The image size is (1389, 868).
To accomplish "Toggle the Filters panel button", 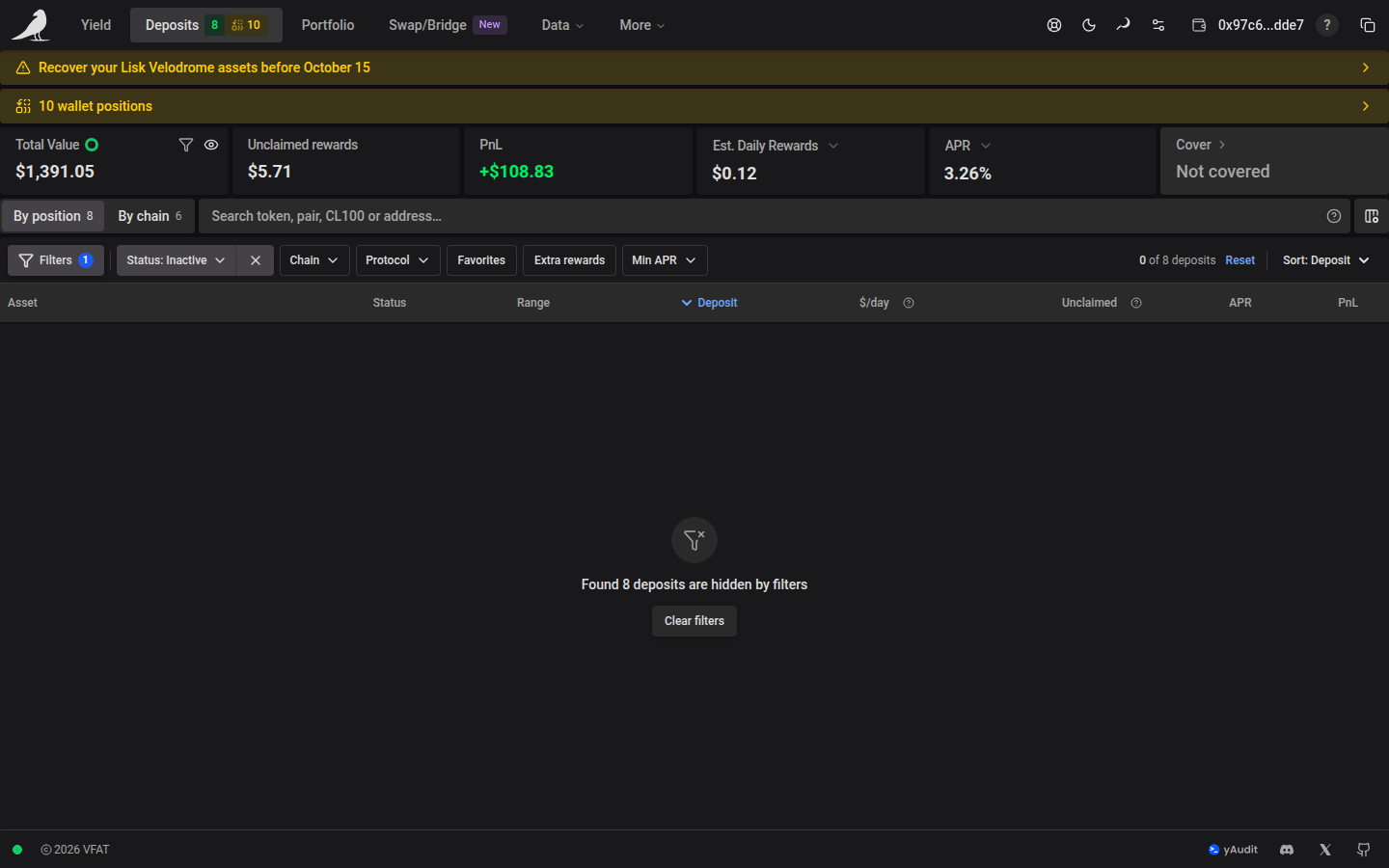I will click(56, 260).
